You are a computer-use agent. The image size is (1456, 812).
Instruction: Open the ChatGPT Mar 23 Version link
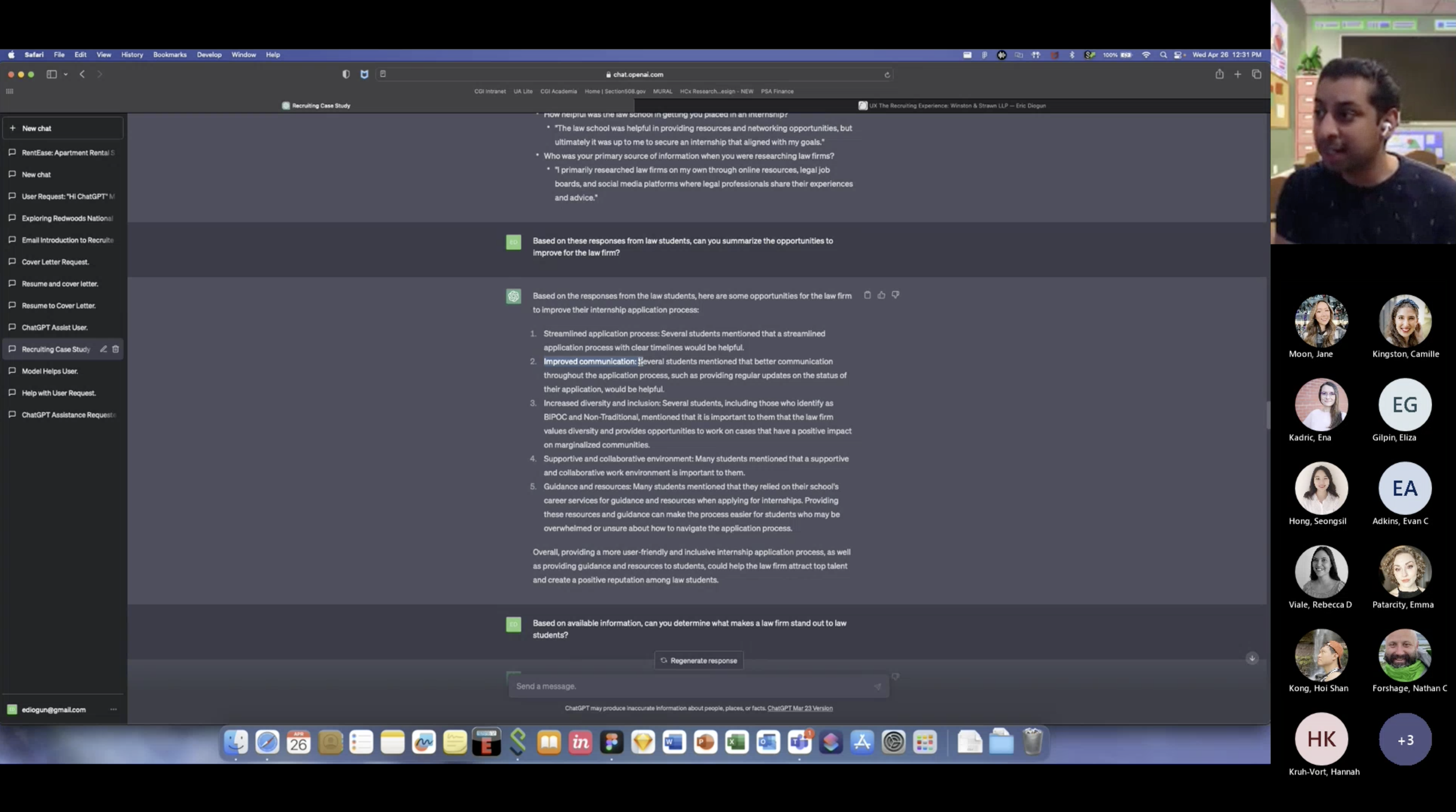click(x=800, y=708)
